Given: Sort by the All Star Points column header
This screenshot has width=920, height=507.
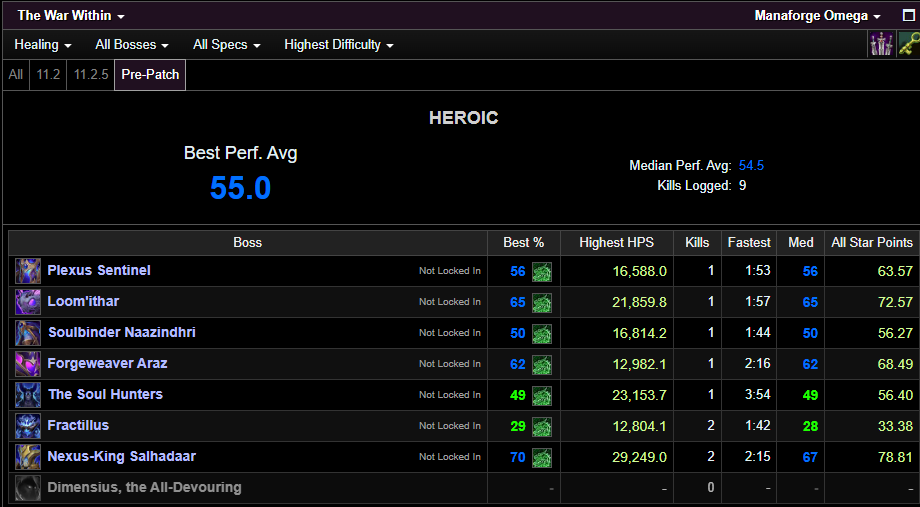Looking at the screenshot, I should click(871, 242).
